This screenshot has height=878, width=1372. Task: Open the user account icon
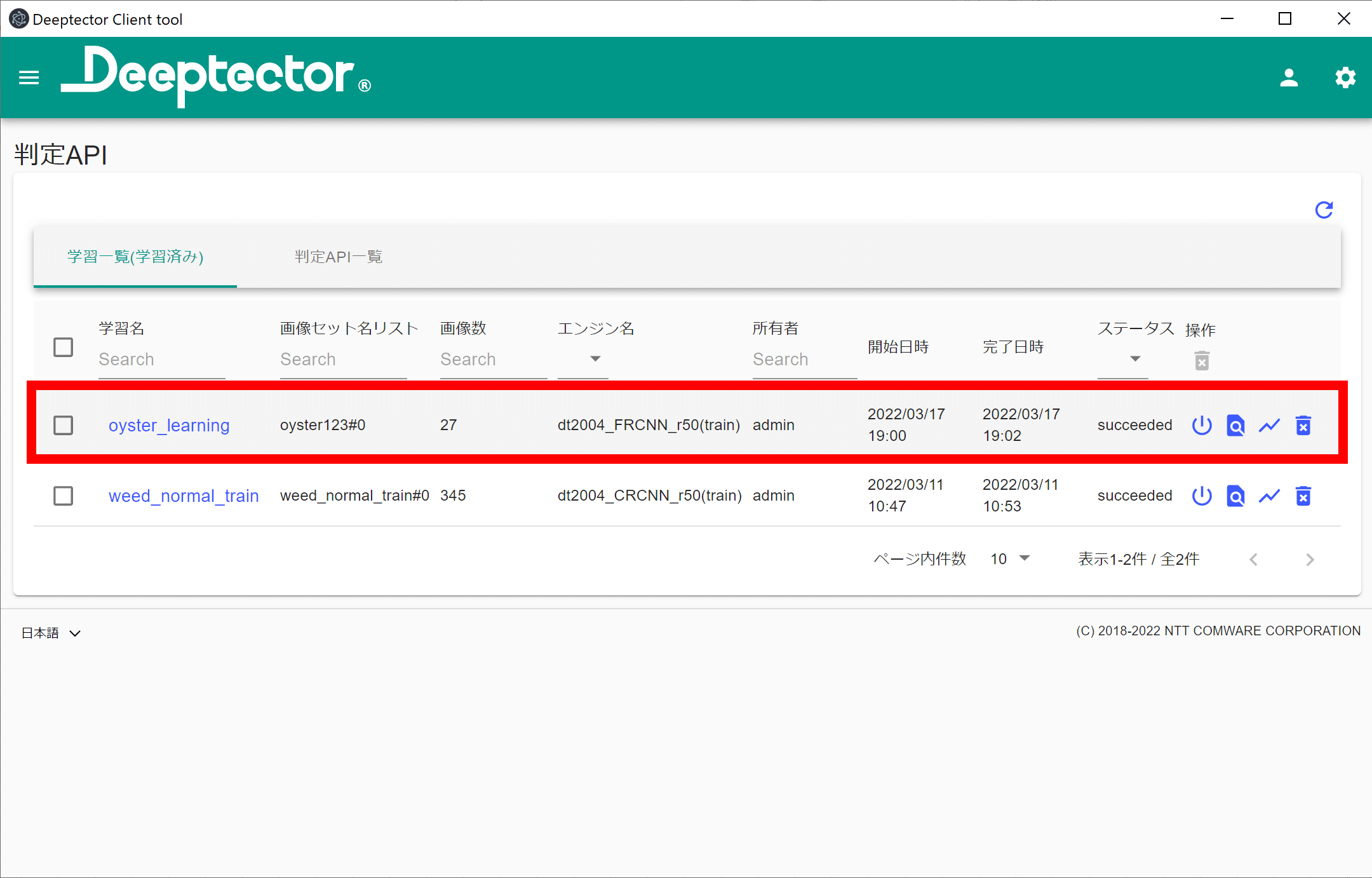[1289, 78]
